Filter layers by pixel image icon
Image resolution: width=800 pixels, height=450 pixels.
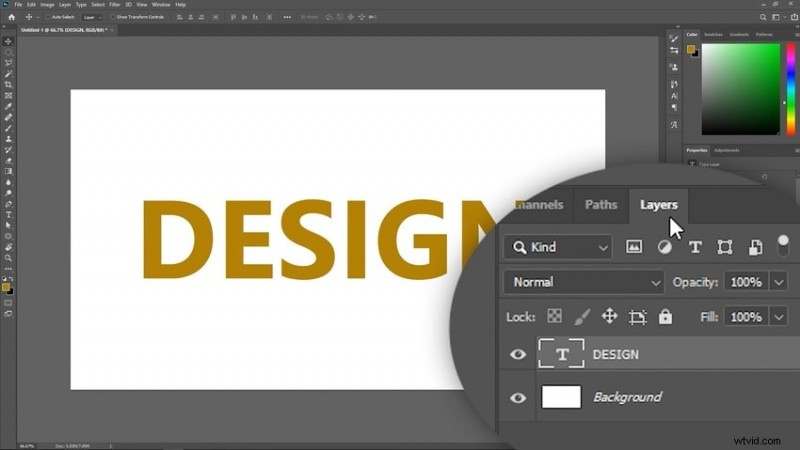tap(634, 247)
